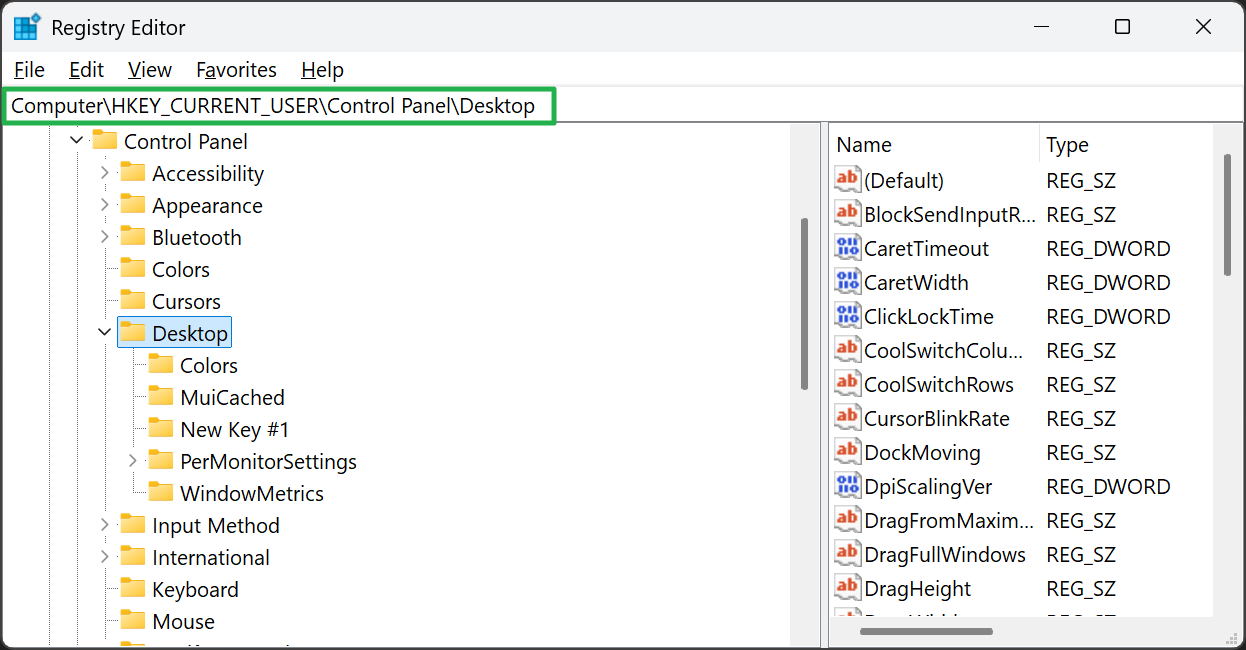Click the Mouse folder icon
Viewport: 1246px width, 650px height.
click(133, 621)
